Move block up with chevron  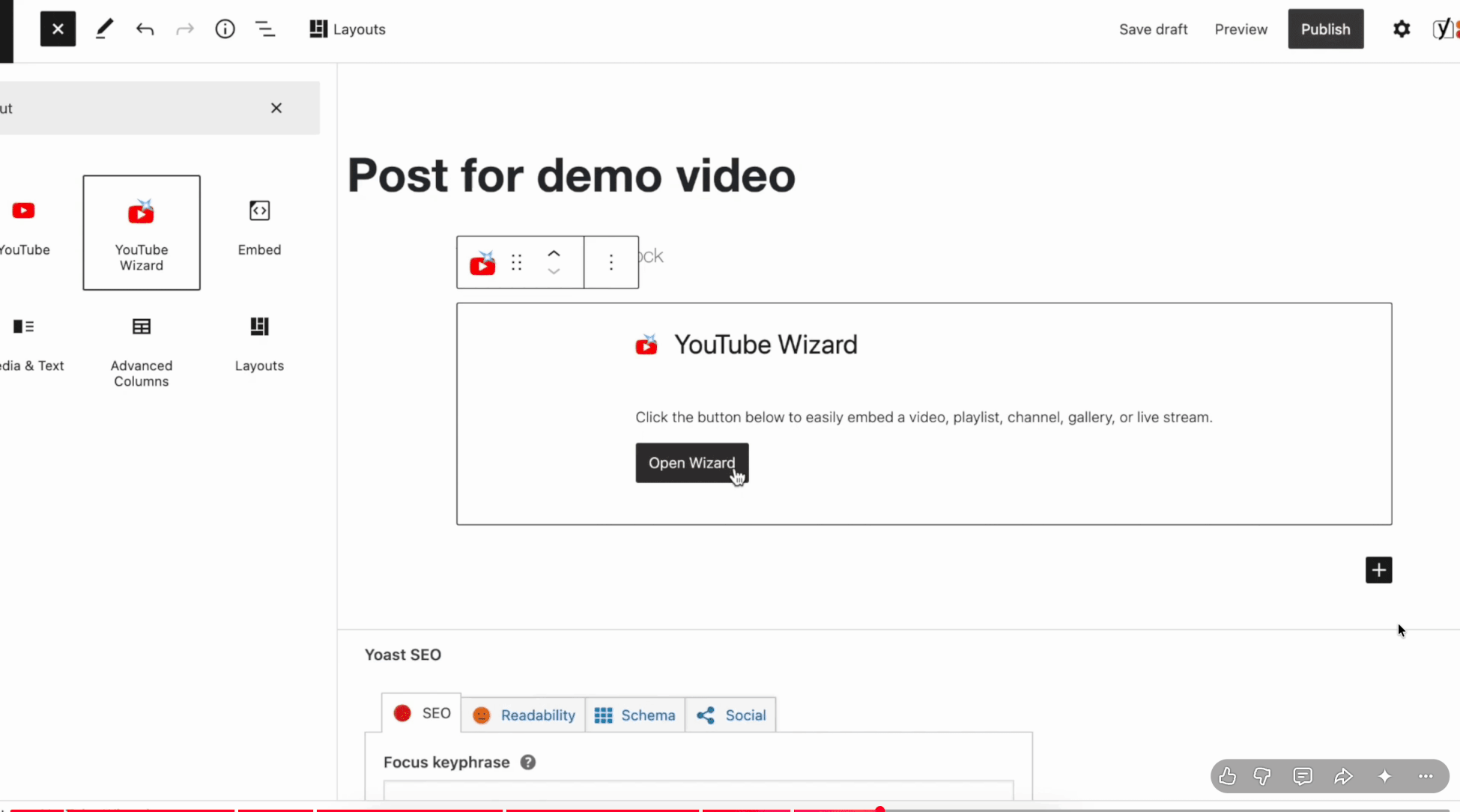554,252
